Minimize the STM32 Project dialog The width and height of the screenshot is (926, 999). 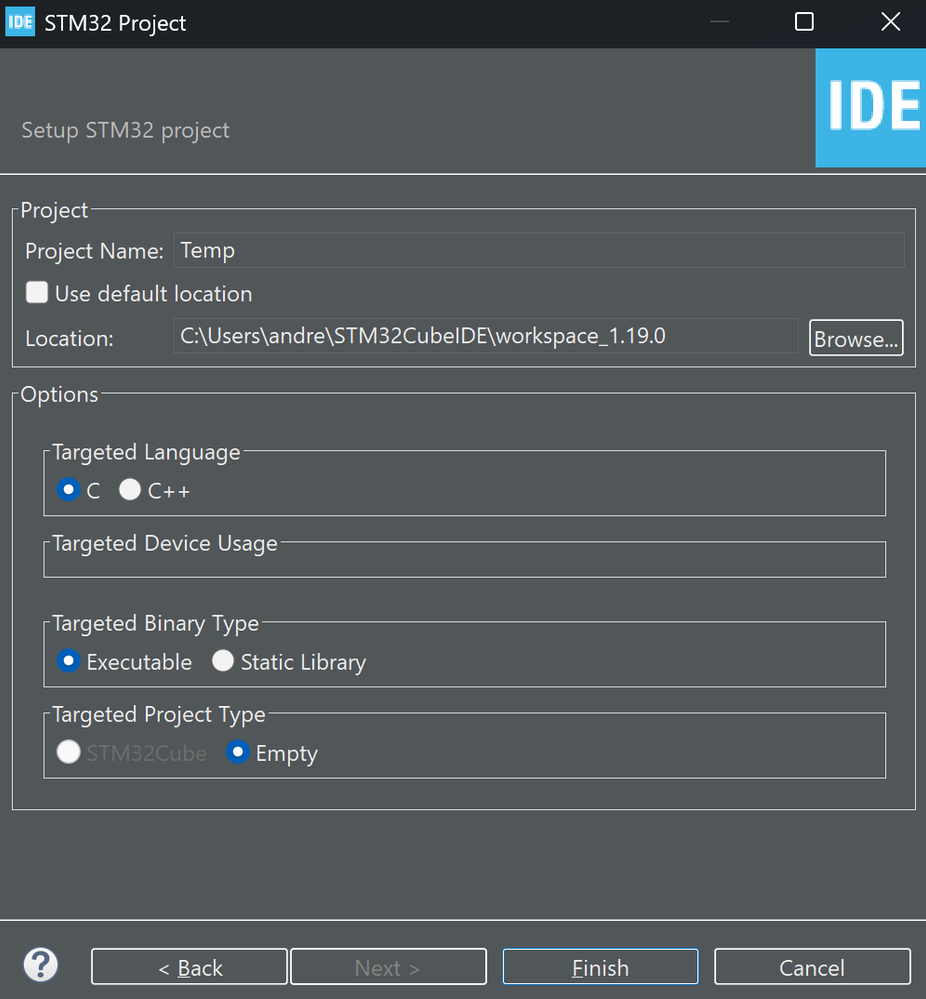[719, 22]
